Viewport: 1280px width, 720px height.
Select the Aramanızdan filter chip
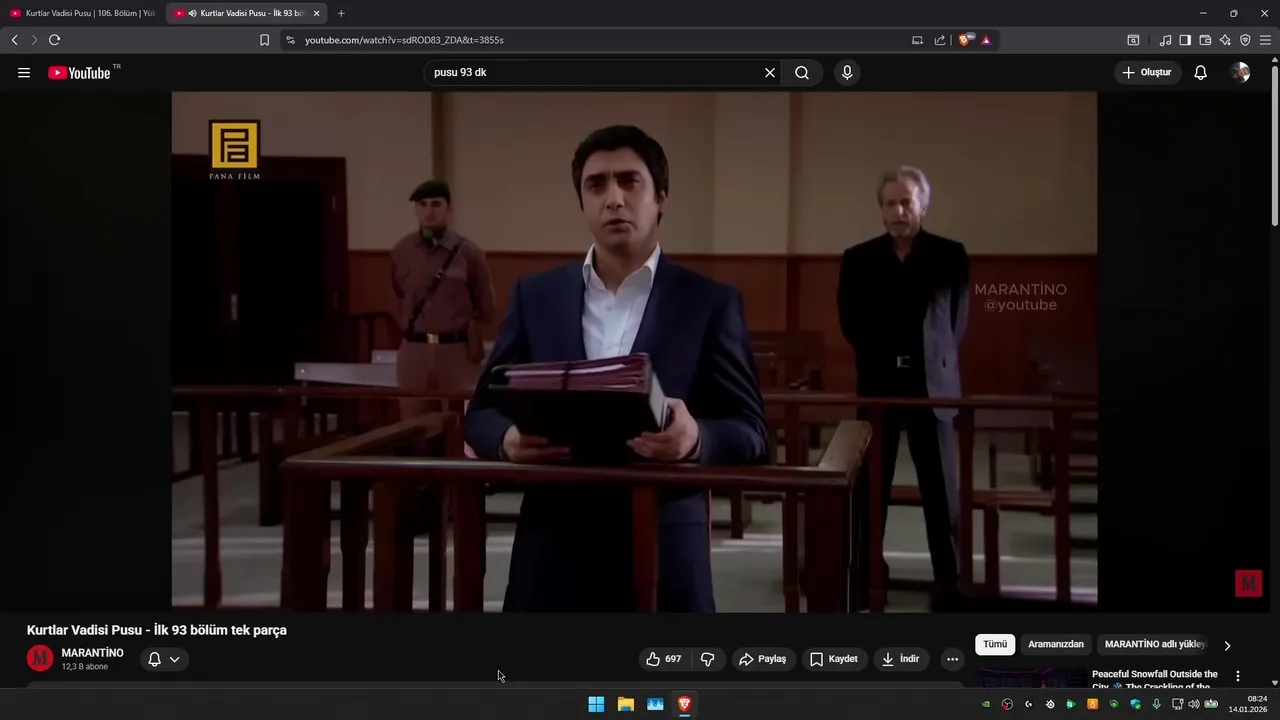point(1056,645)
